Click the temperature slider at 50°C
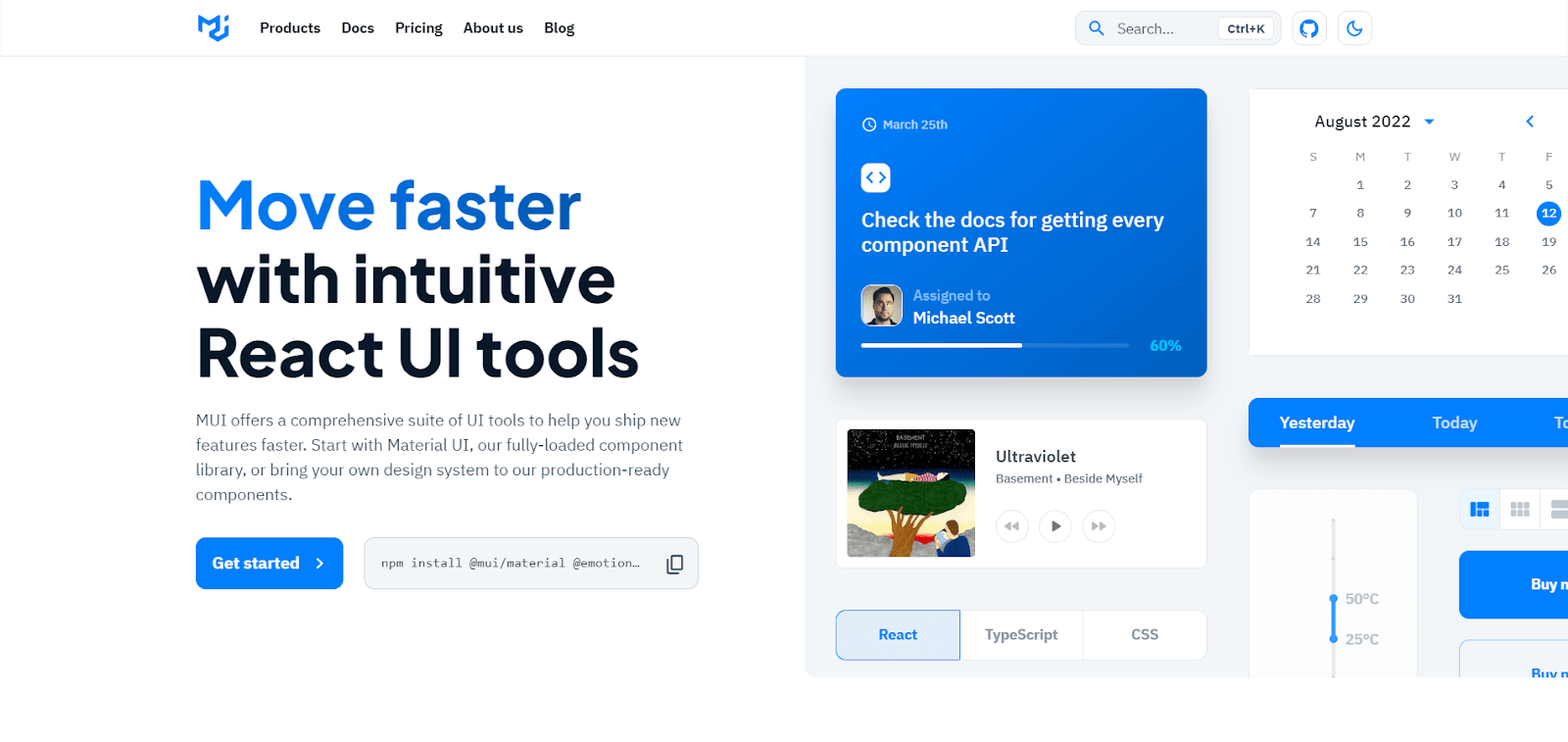This screenshot has width=1568, height=742. 1333,598
